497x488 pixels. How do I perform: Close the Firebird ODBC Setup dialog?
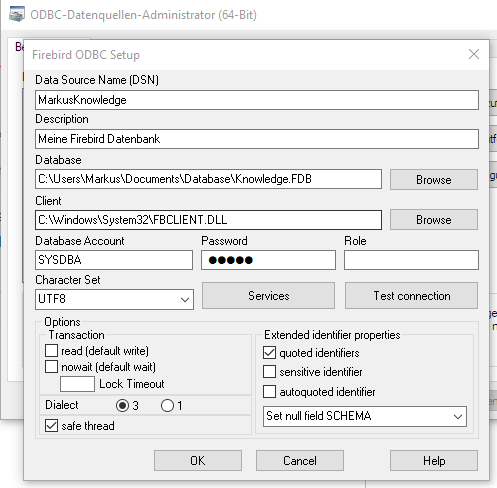474,54
